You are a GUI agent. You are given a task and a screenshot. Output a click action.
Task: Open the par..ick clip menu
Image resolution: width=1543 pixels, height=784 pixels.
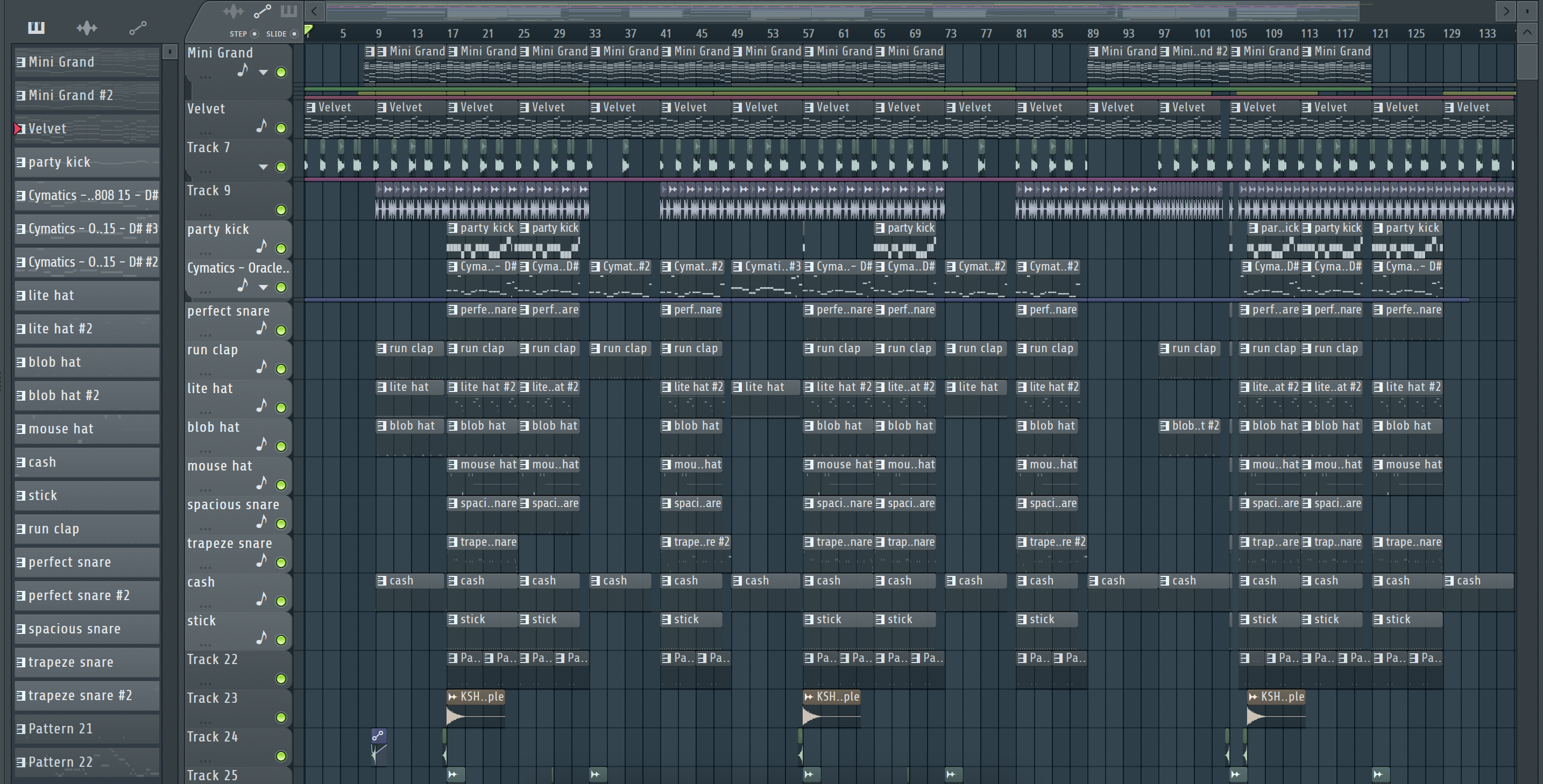pyautogui.click(x=1253, y=228)
